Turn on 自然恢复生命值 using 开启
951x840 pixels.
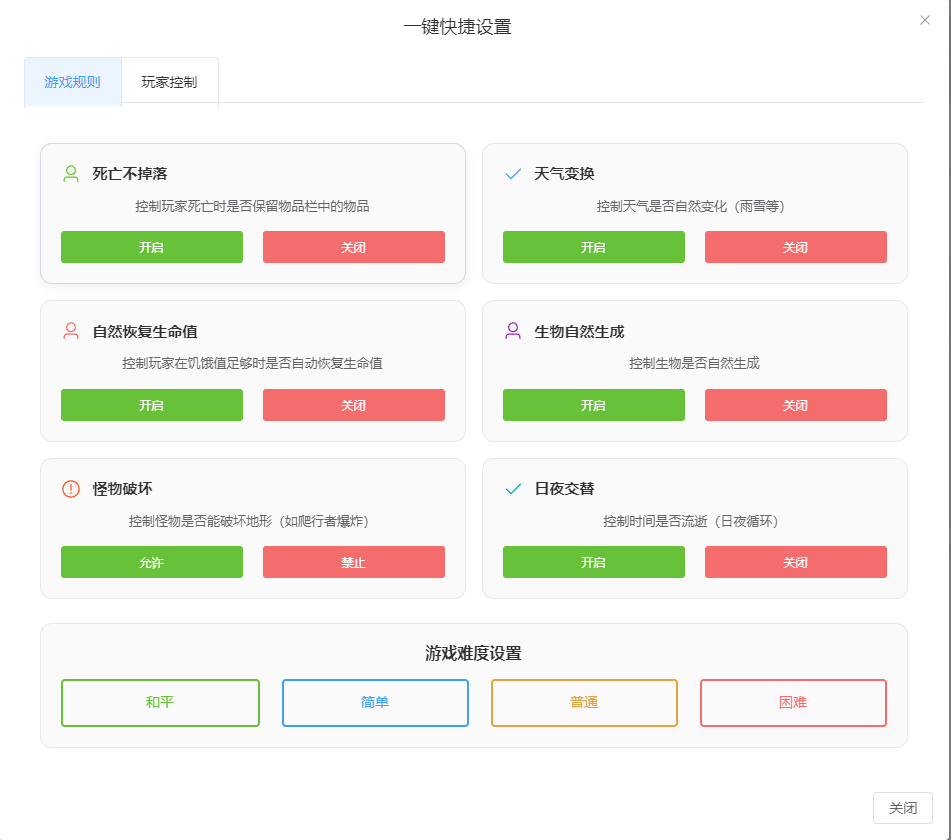pos(152,405)
